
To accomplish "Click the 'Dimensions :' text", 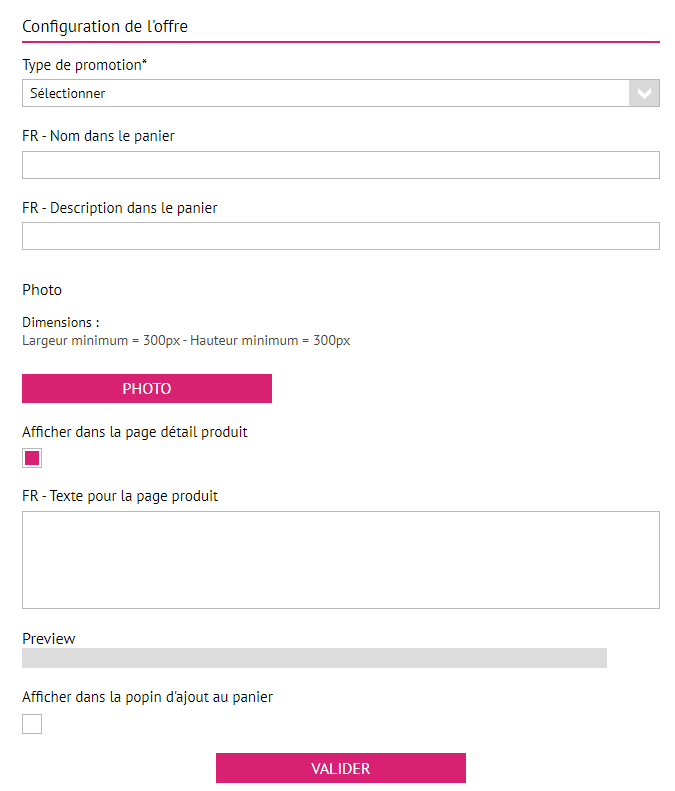I will coord(61,323).
